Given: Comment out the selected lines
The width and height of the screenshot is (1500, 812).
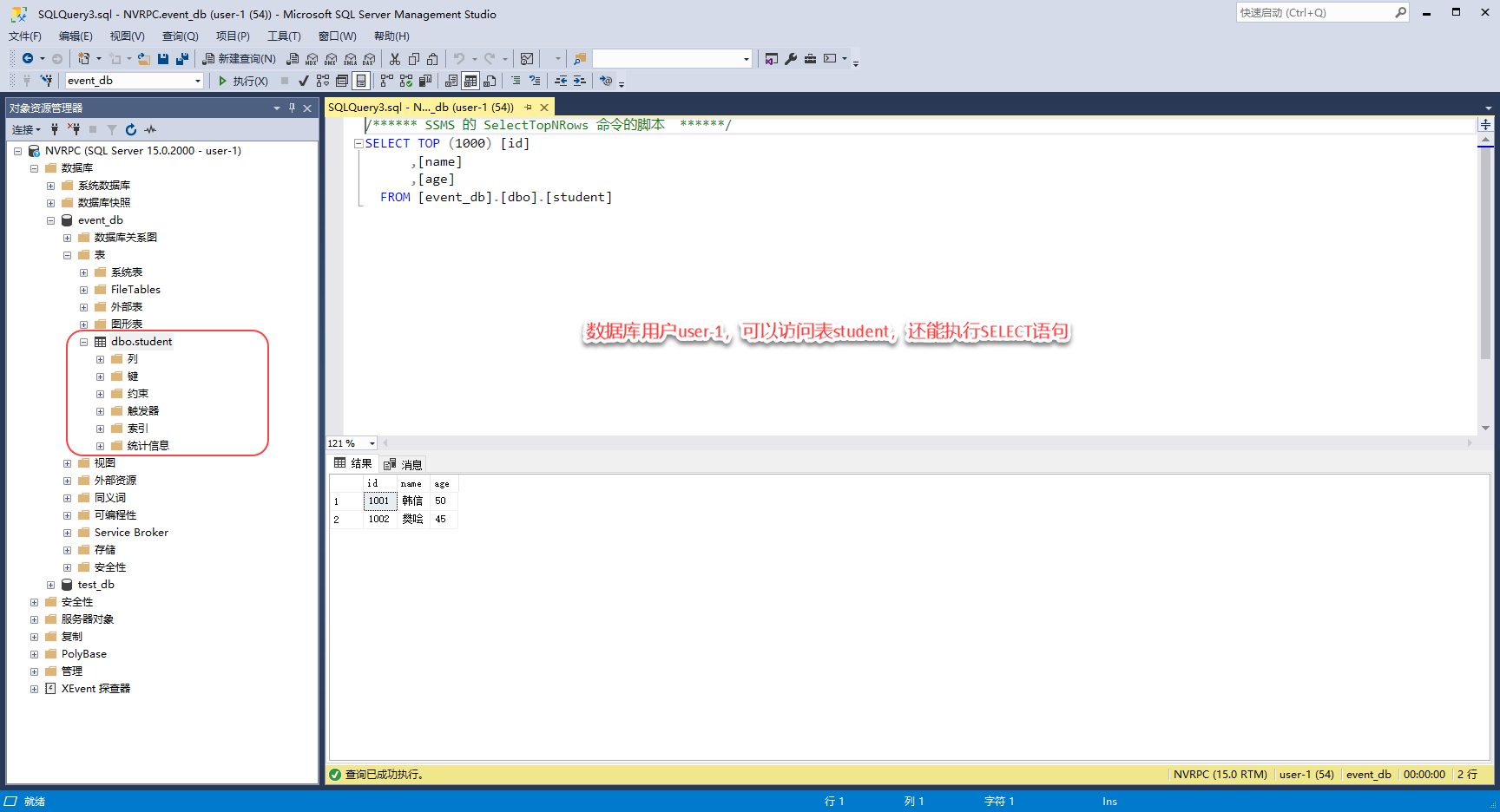Looking at the screenshot, I should pos(516,81).
